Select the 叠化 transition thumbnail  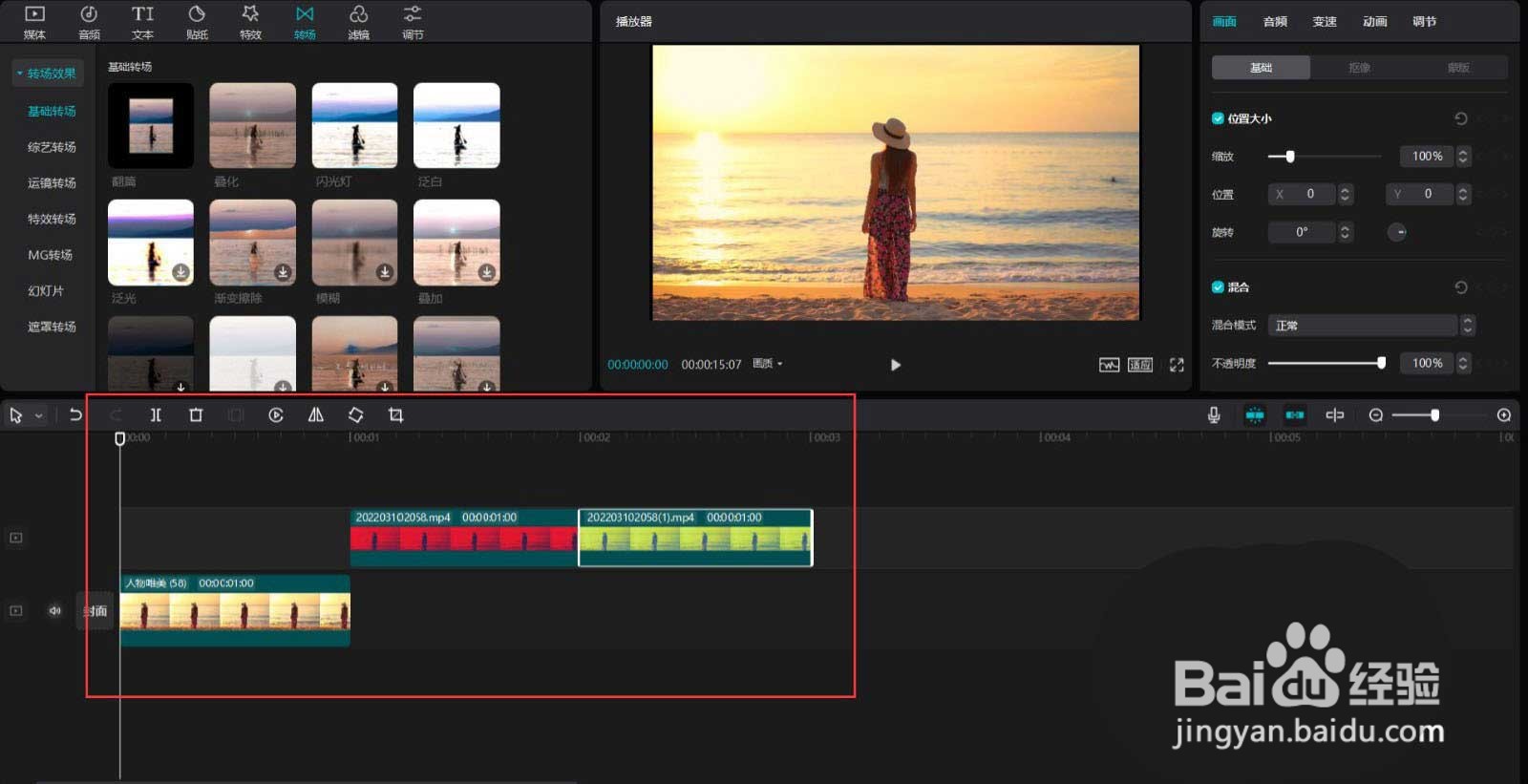(252, 125)
